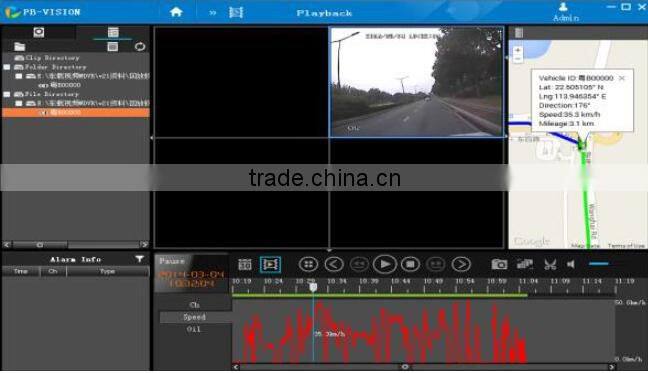Viewport: 648px width, 373px height.
Task: Adjust the blue volume slider
Action: tap(598, 264)
